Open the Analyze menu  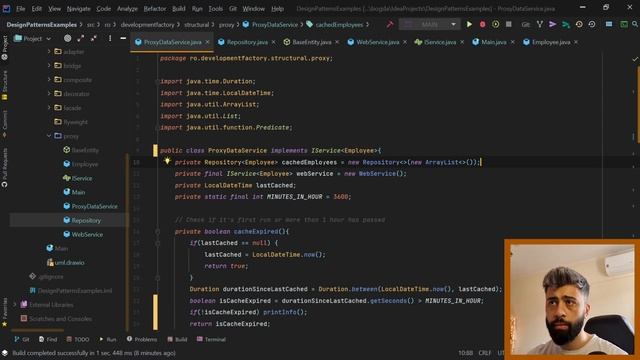click(x=127, y=9)
